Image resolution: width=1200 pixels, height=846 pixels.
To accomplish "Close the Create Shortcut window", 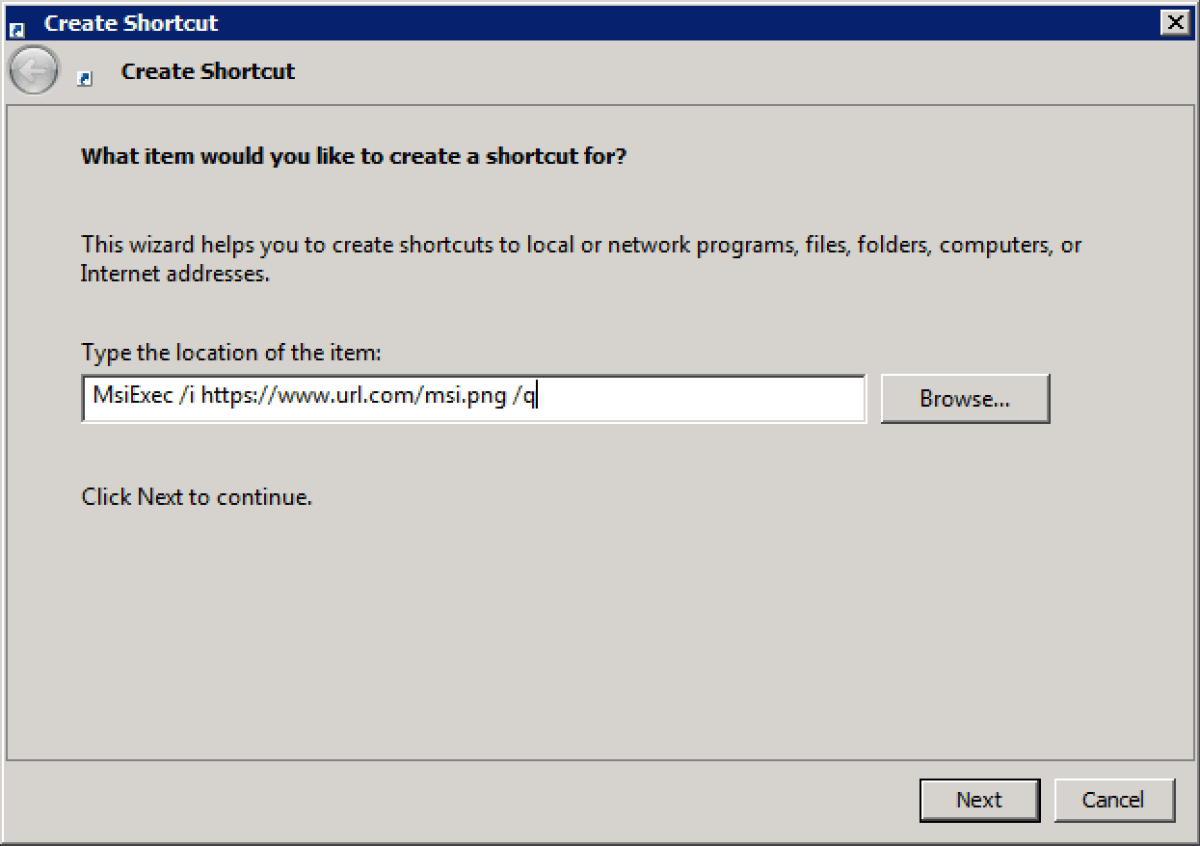I will (x=1176, y=22).
